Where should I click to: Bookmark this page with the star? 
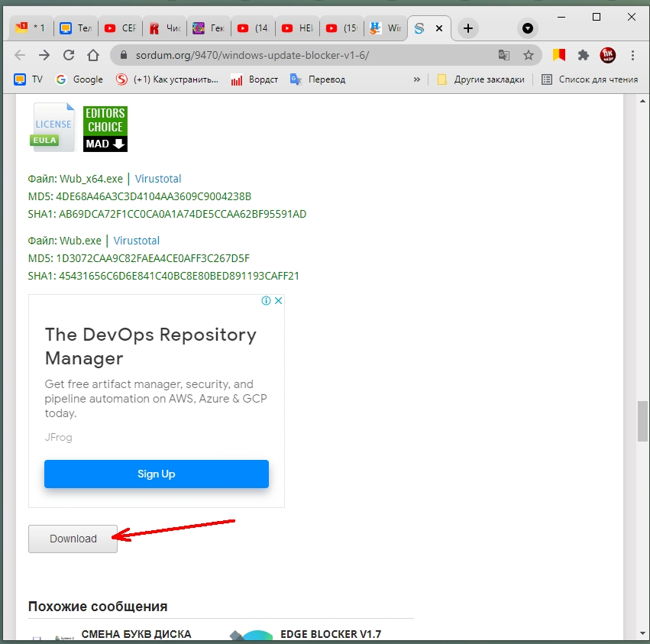pyautogui.click(x=528, y=55)
